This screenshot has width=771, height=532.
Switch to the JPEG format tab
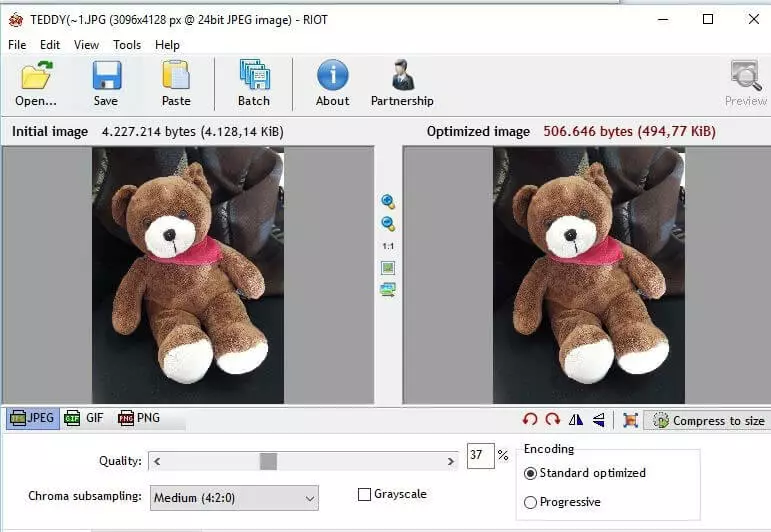click(x=33, y=418)
